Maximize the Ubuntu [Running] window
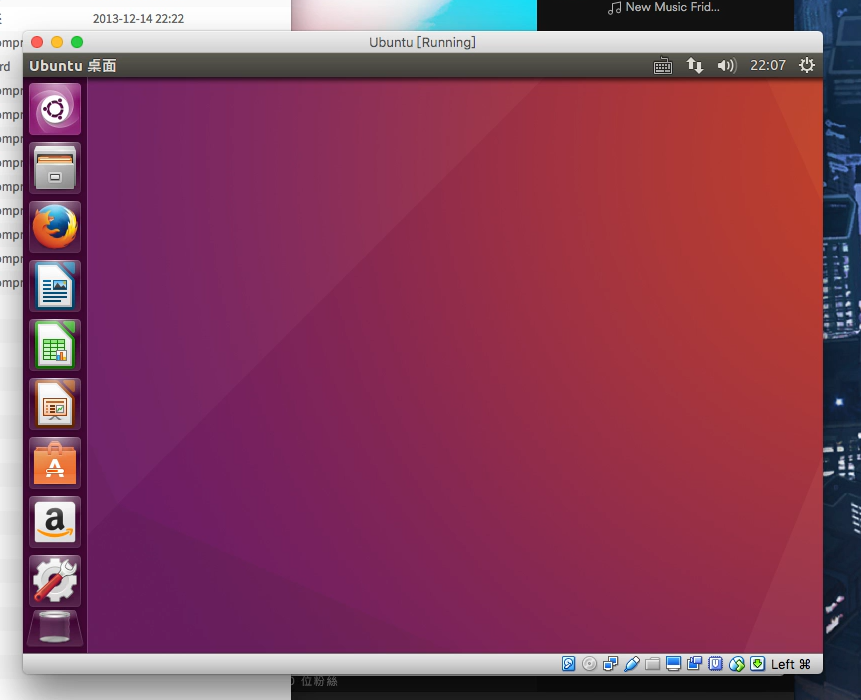Viewport: 861px width, 700px height. pos(77,42)
